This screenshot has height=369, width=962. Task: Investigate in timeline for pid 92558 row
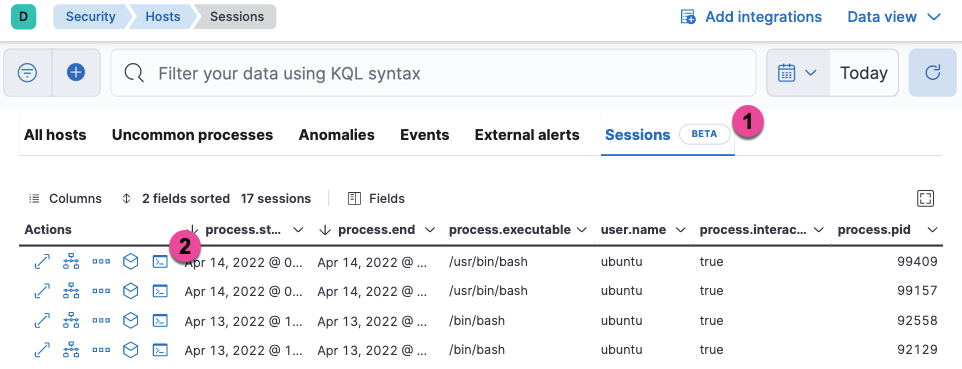[x=131, y=320]
